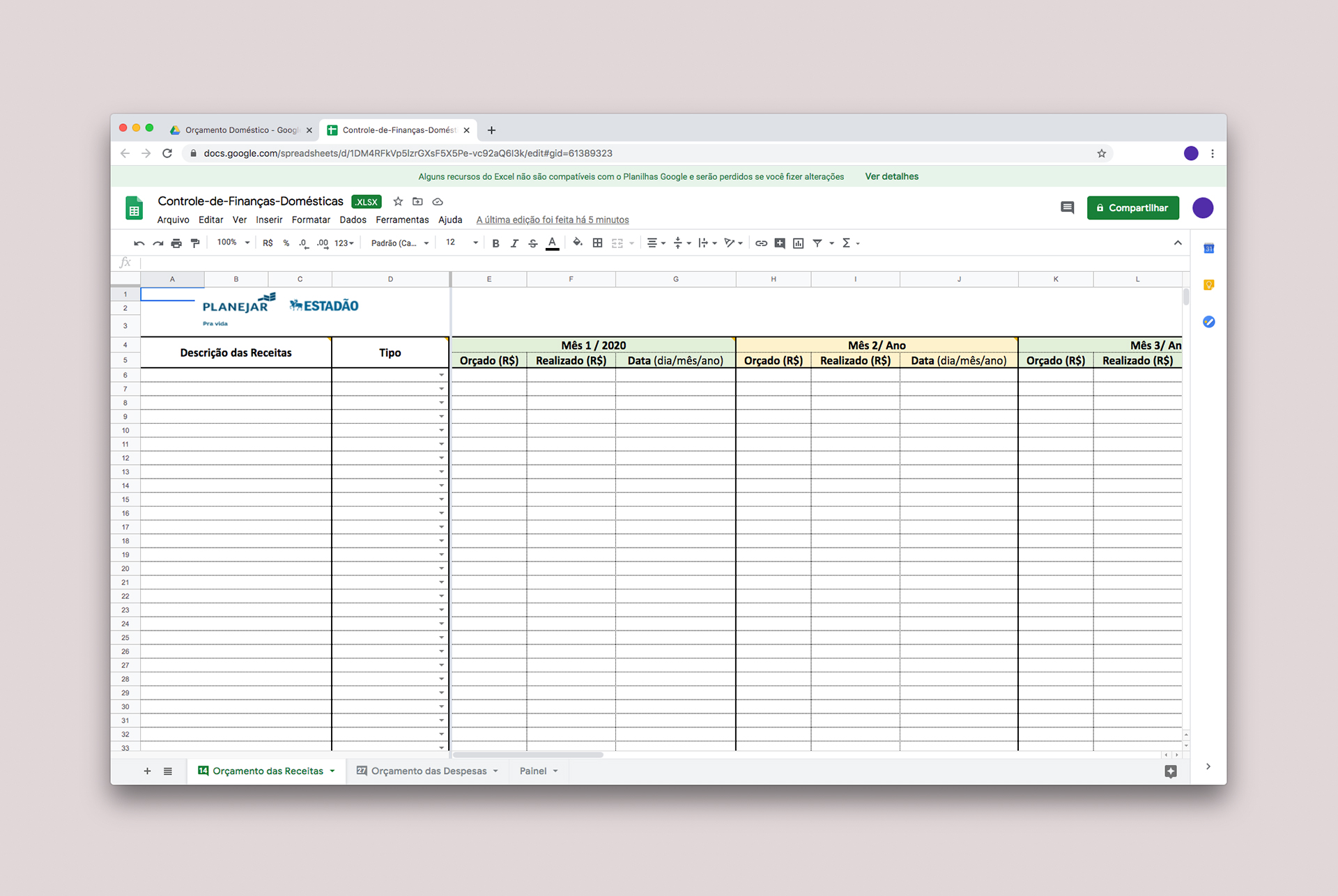Open the comment history icon
1338x896 pixels.
[1067, 208]
